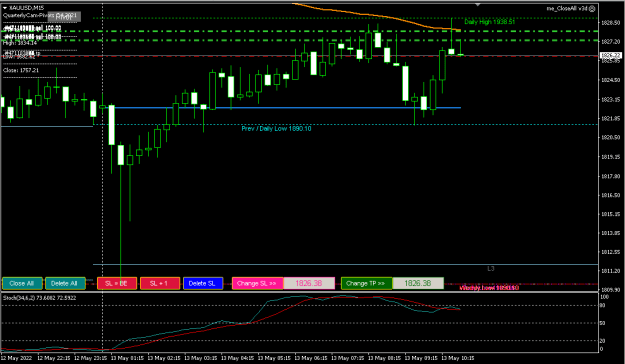Click the current price tag 1826.22

pos(610,55)
